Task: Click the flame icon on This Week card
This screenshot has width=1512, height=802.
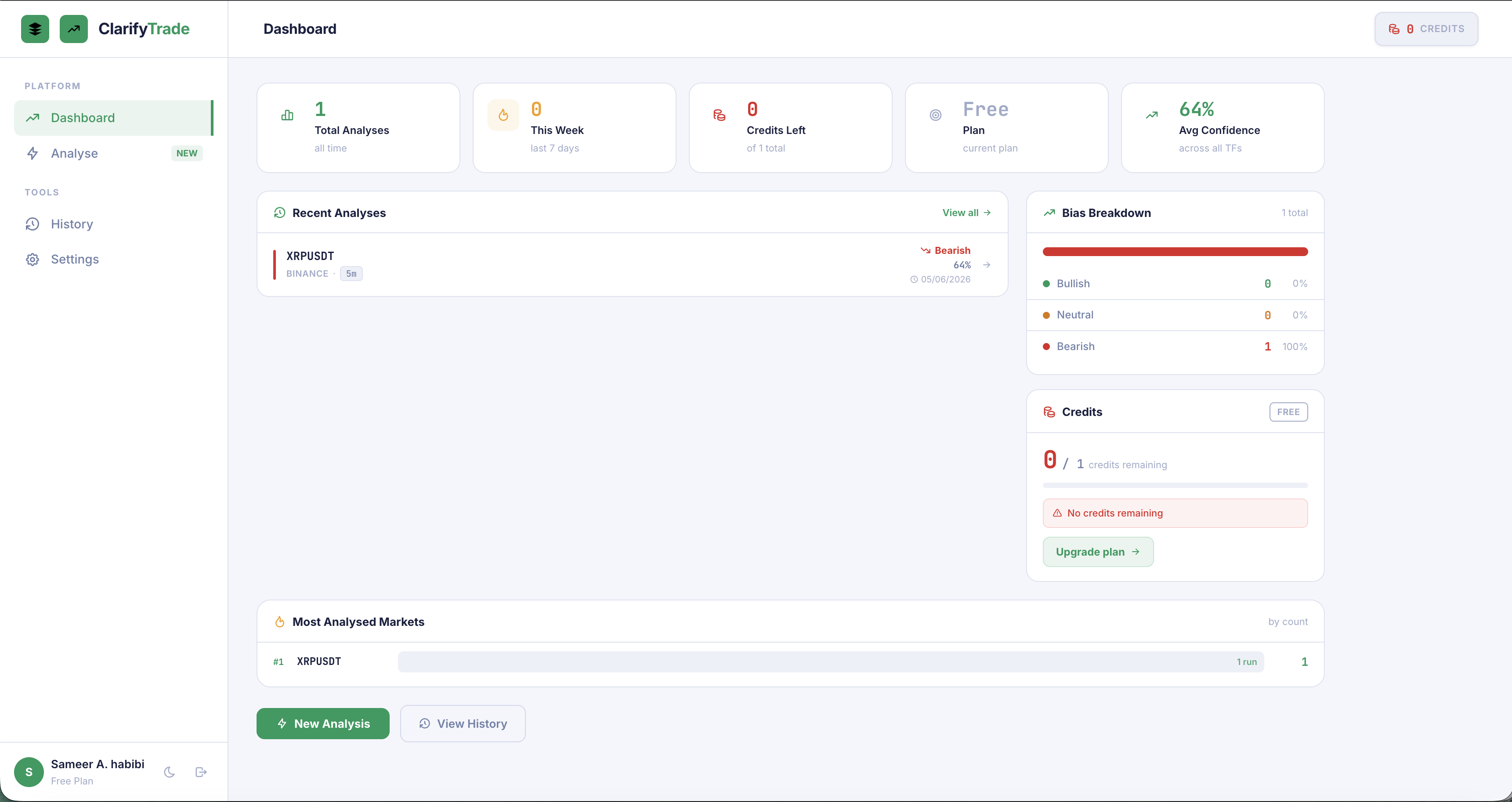Action: [503, 115]
